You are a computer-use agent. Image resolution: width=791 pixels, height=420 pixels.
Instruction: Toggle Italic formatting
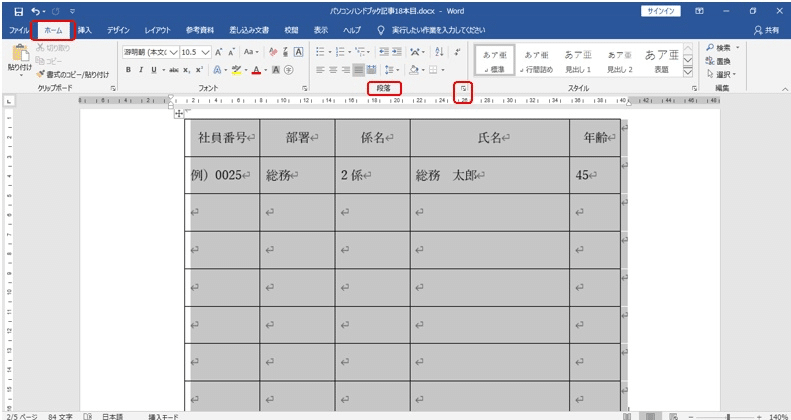pos(141,70)
